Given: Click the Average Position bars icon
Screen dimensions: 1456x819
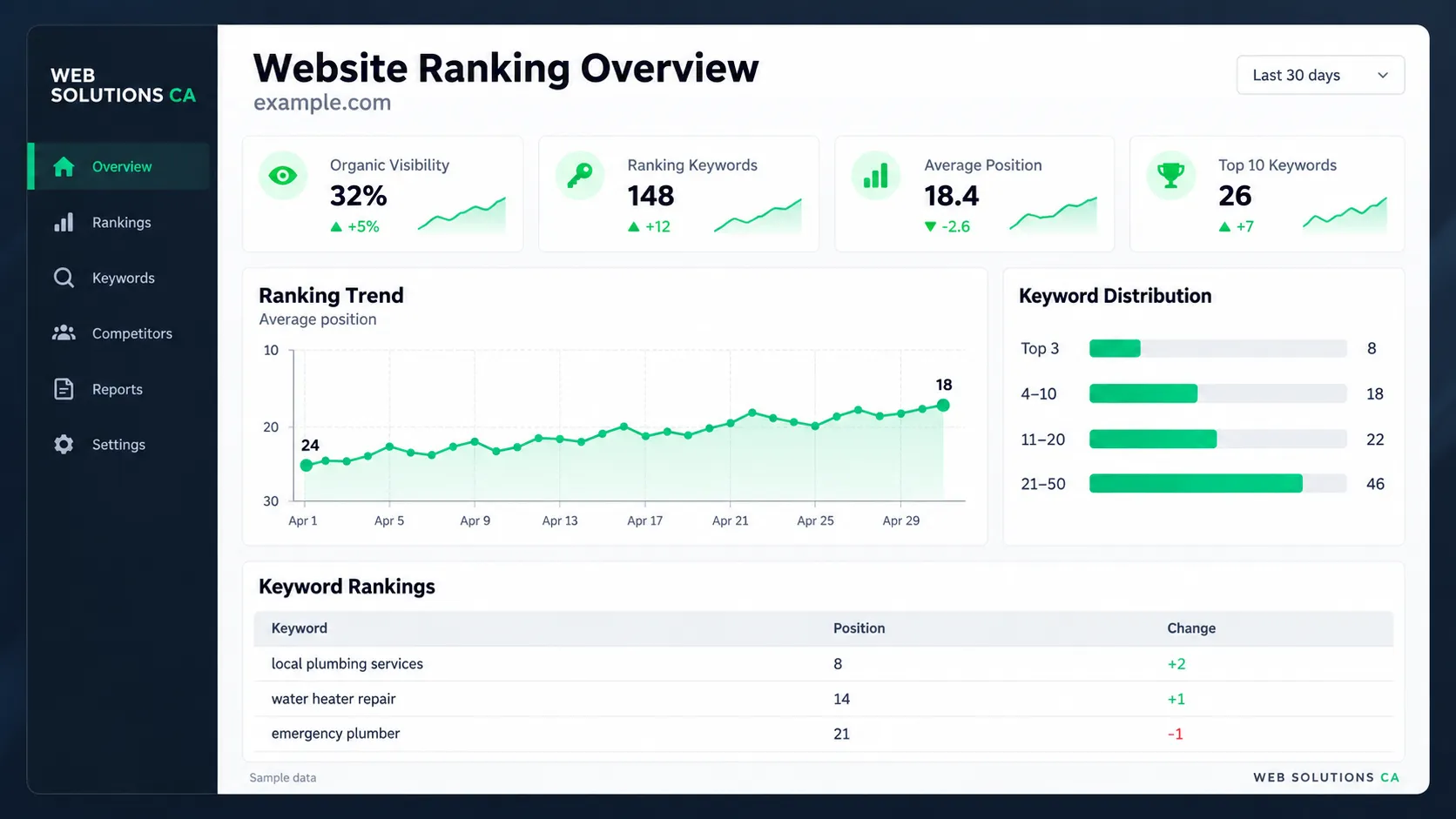Looking at the screenshot, I should pyautogui.click(x=875, y=176).
